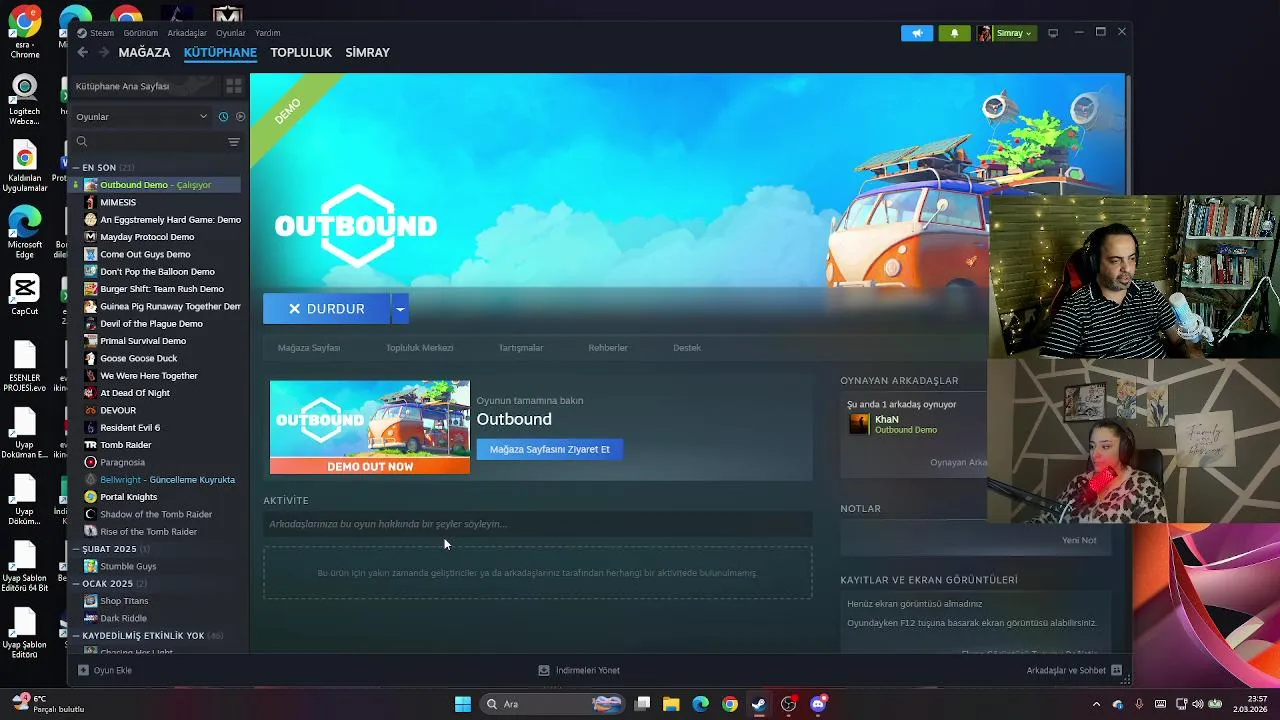Select Stumble Guys

click(x=128, y=566)
